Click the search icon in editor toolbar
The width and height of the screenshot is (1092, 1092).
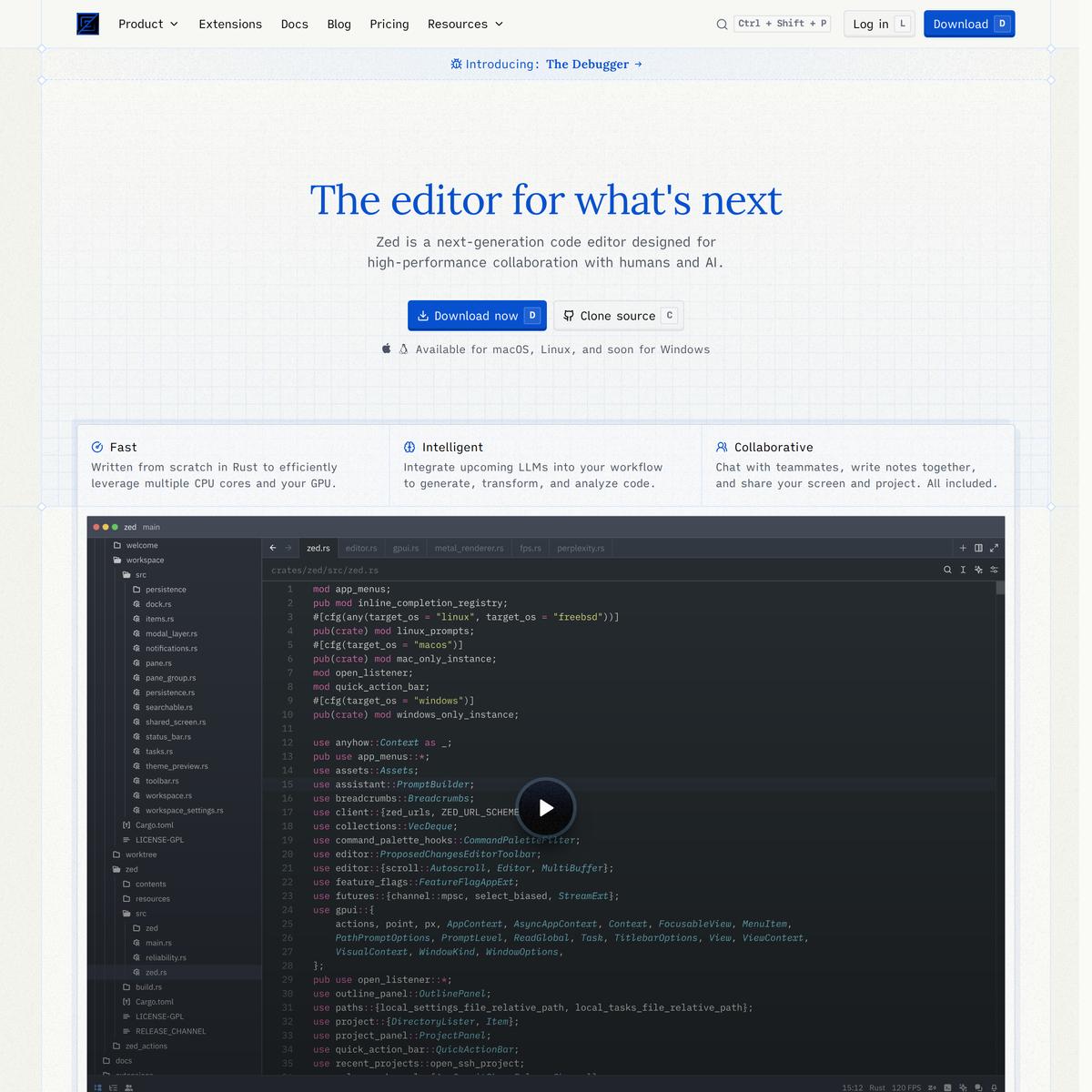947,570
